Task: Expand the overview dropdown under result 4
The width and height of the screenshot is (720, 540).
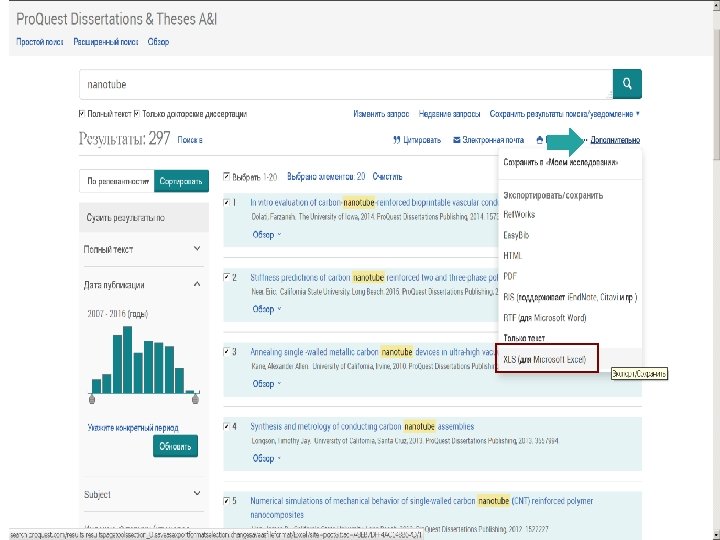Action: (267, 458)
